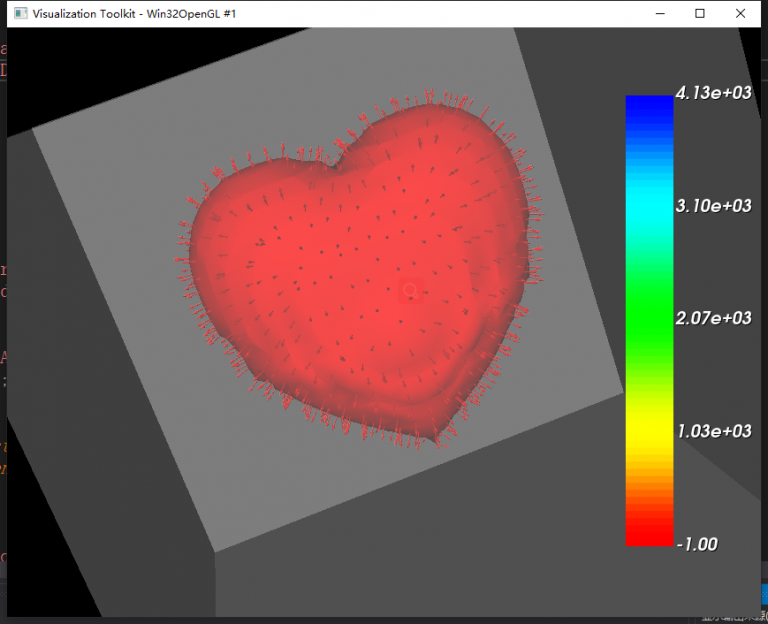Click the small red circle marker on heart

click(x=408, y=290)
